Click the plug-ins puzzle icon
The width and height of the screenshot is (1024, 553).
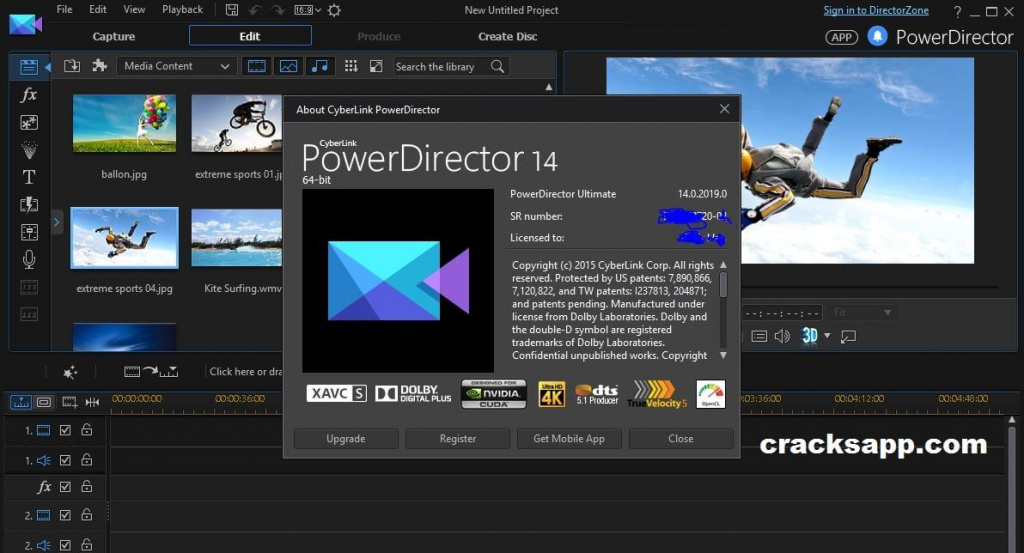[99, 66]
